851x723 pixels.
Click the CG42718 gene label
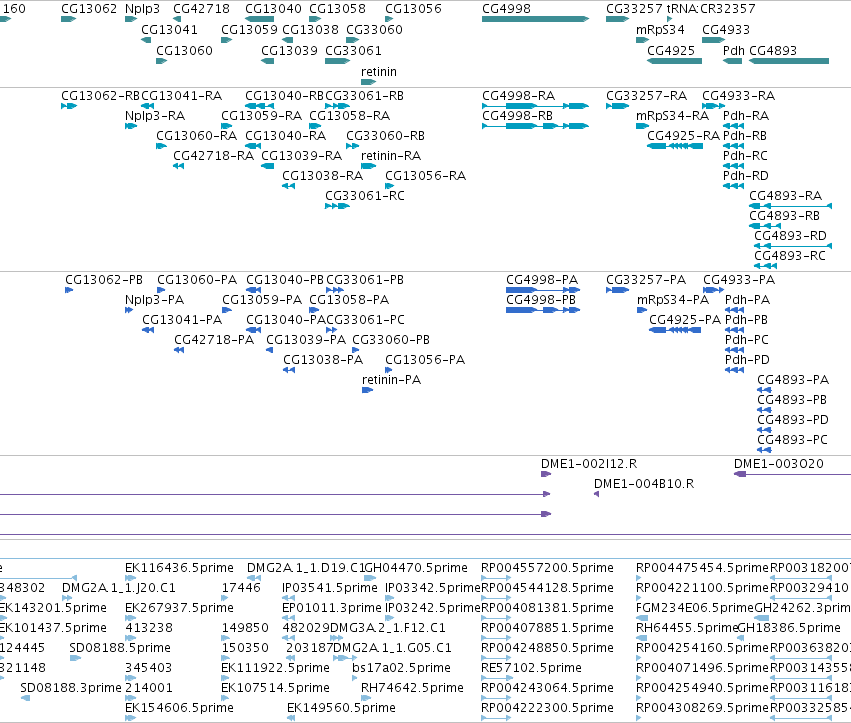[201, 9]
